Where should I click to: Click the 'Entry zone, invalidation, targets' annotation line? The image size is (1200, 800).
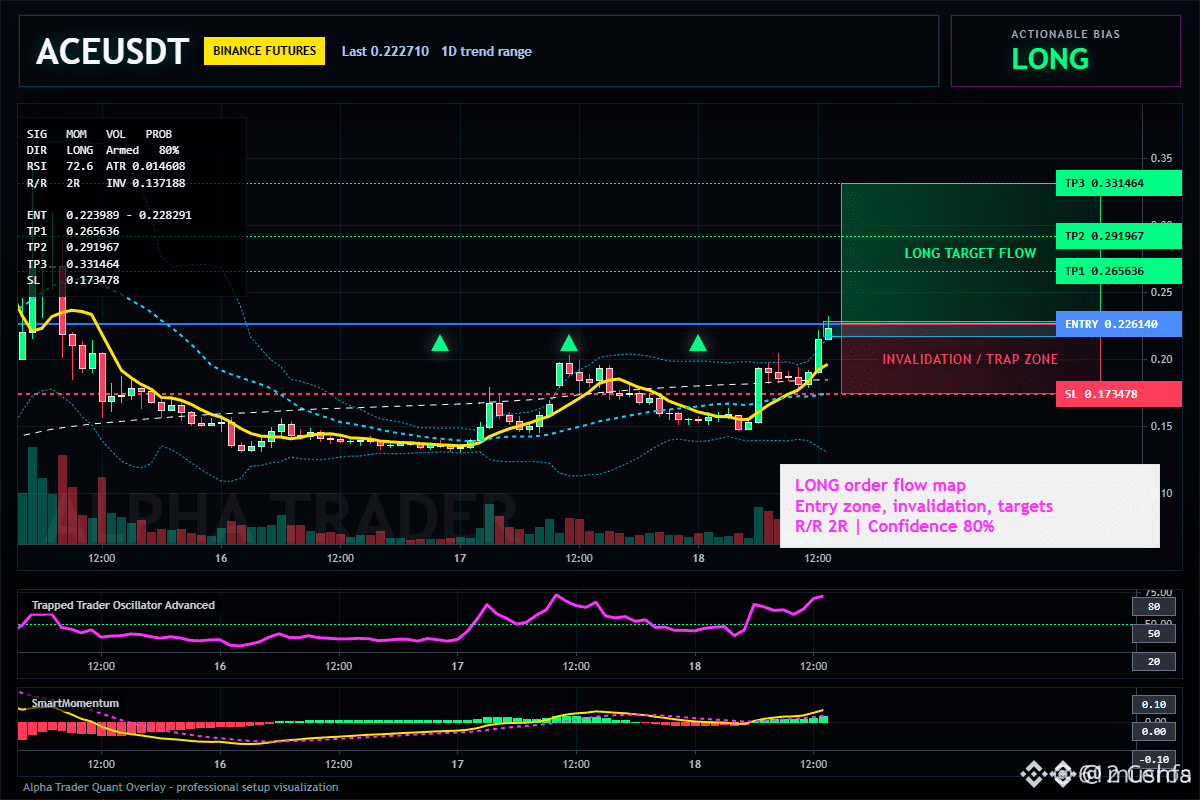[x=923, y=506]
